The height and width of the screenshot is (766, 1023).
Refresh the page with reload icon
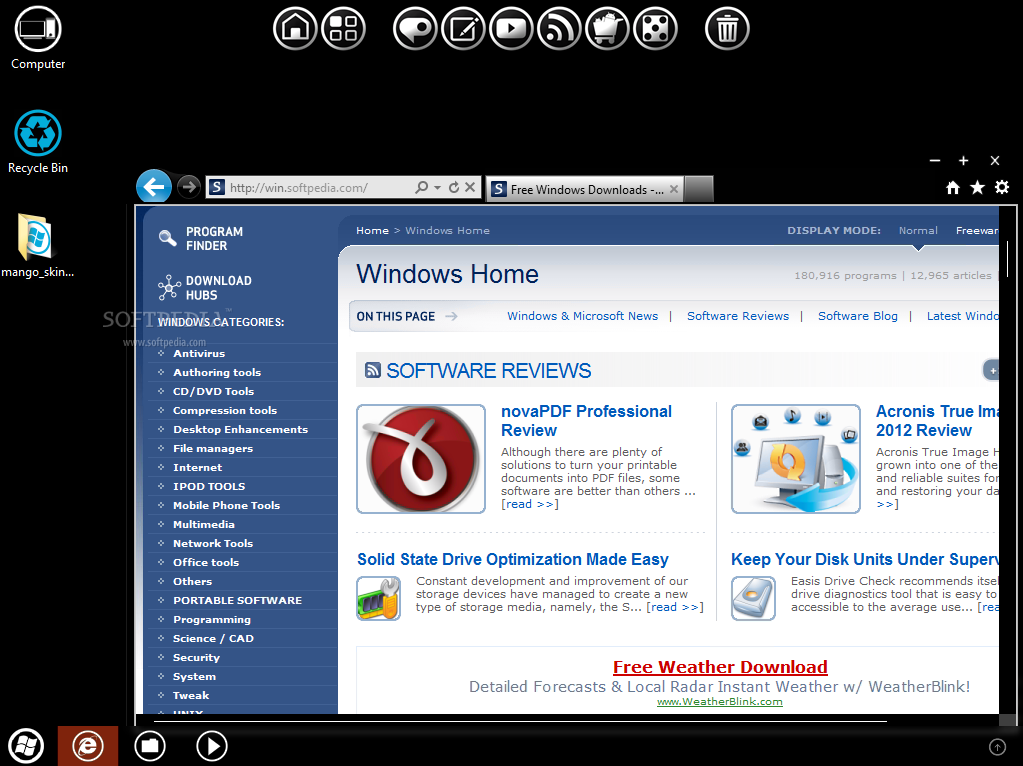[x=454, y=187]
